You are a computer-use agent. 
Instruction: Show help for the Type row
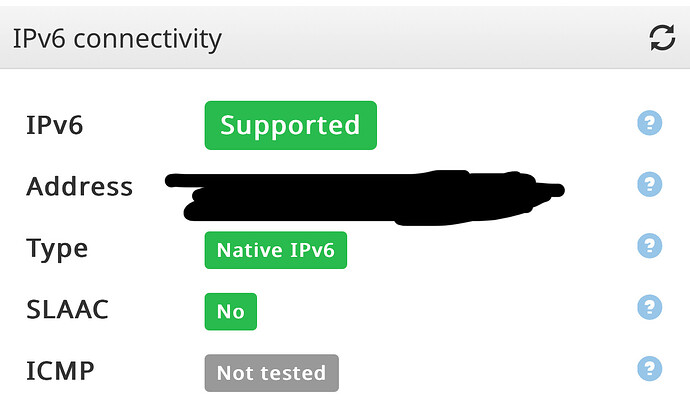pyautogui.click(x=650, y=245)
